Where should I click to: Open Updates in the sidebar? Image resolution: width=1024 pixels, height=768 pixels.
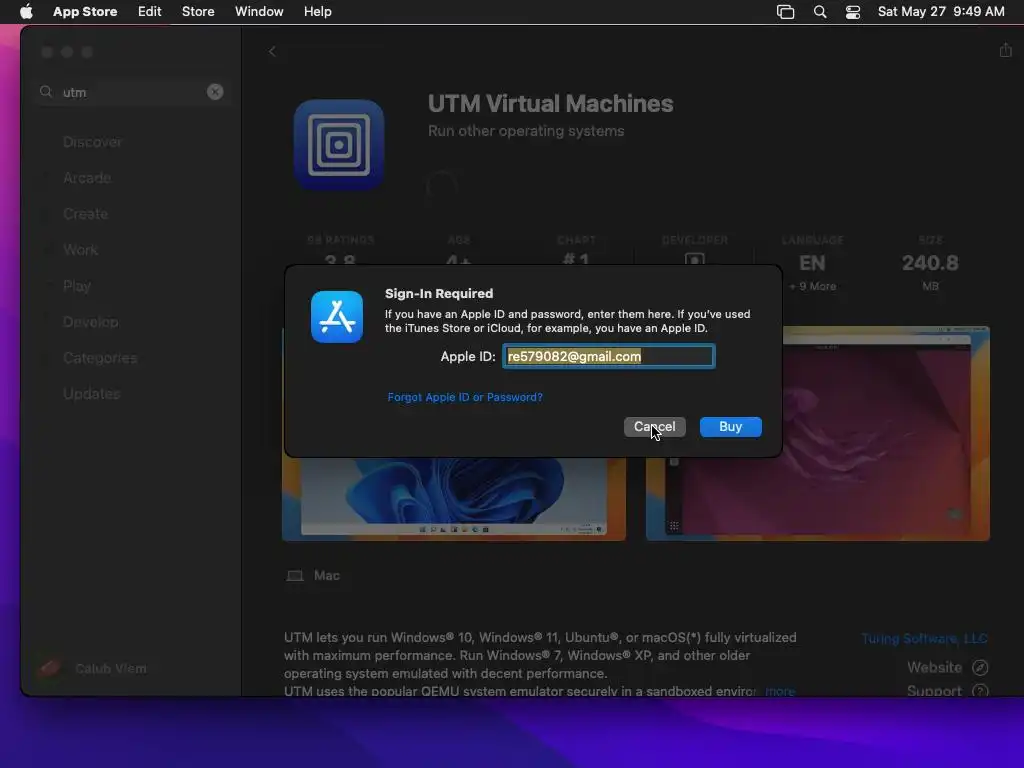tap(91, 394)
